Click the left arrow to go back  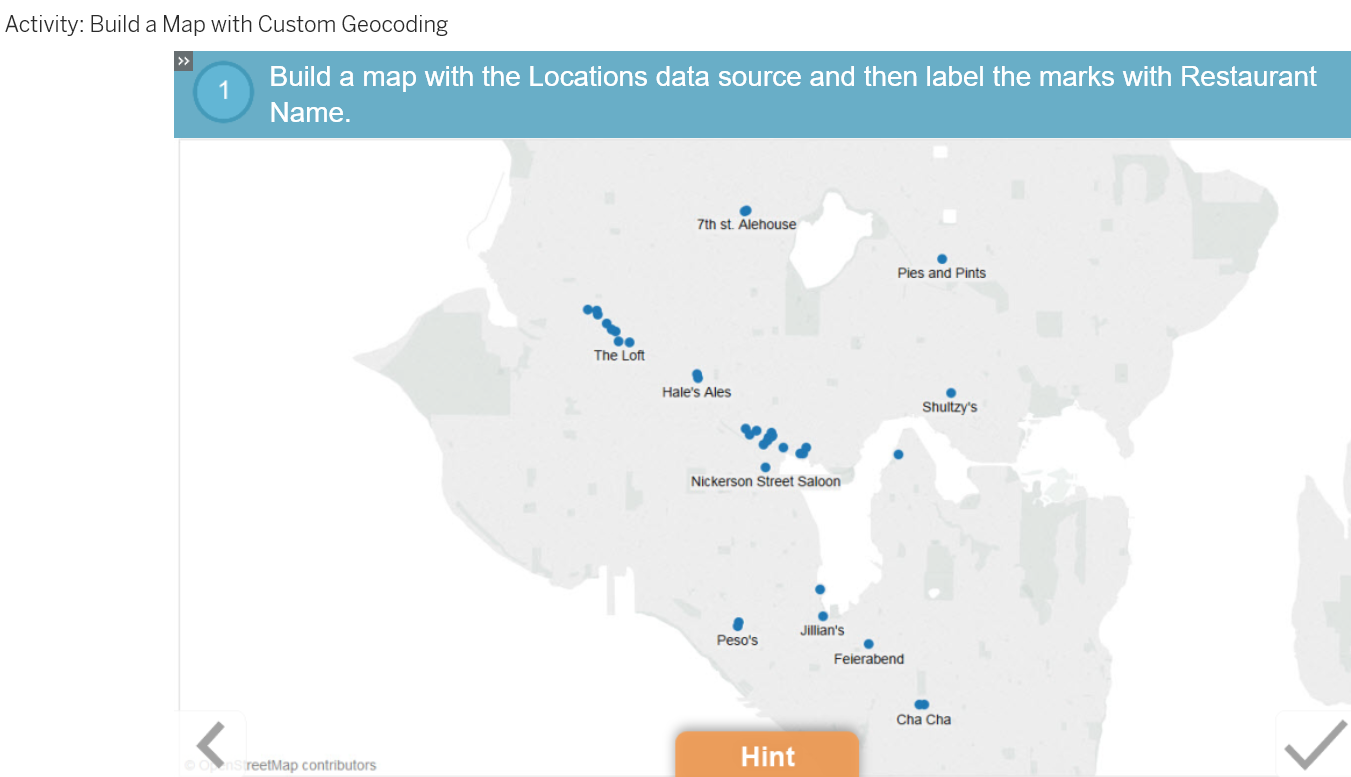[211, 744]
